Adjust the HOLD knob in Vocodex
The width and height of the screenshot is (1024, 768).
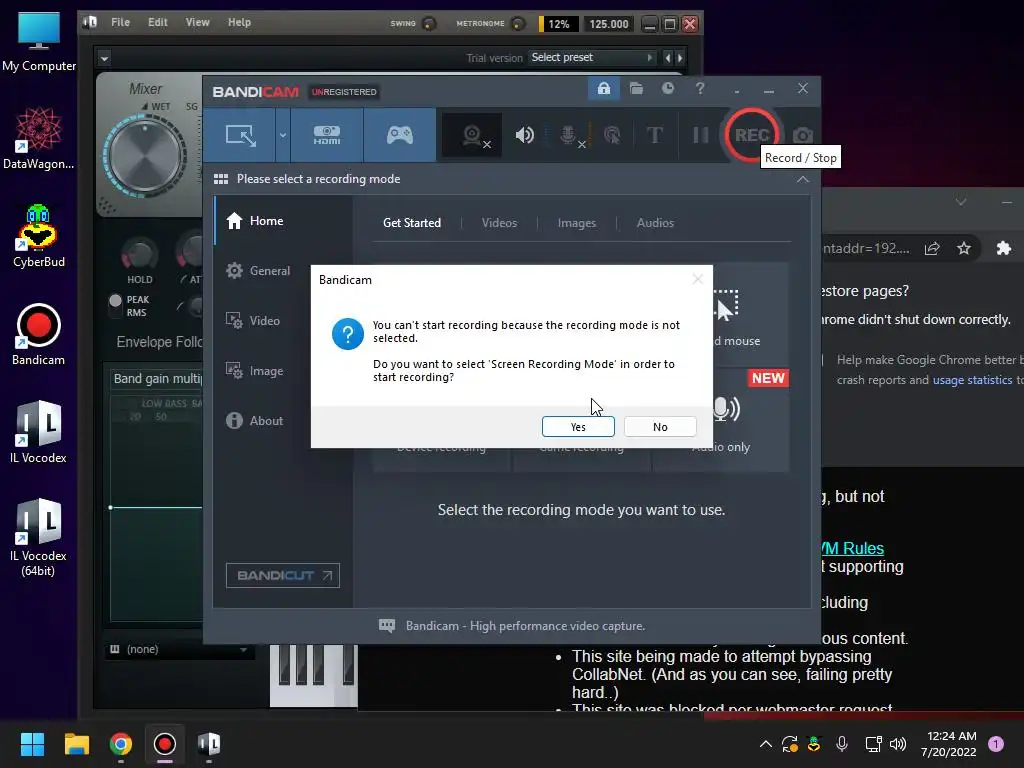point(139,254)
